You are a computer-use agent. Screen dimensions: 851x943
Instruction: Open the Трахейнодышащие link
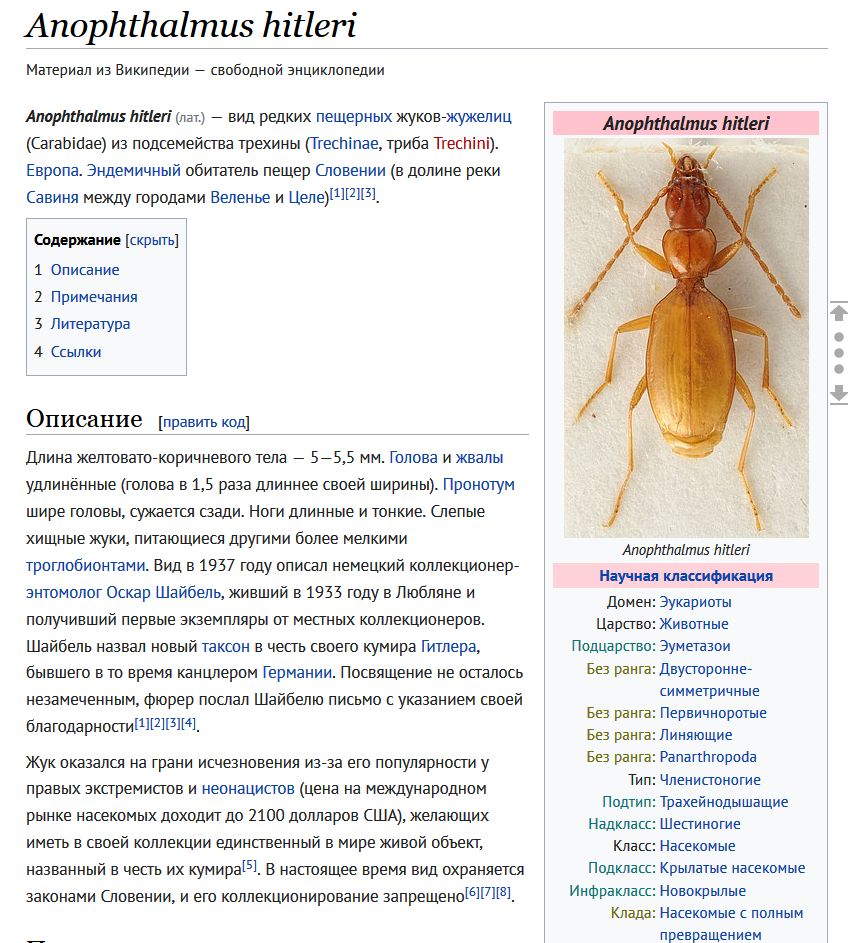[x=724, y=802]
